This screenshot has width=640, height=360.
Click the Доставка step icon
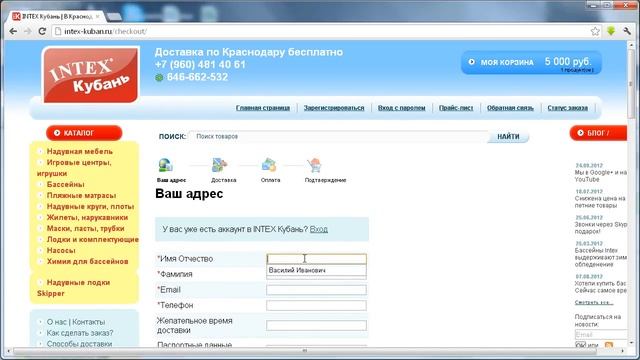tap(220, 165)
